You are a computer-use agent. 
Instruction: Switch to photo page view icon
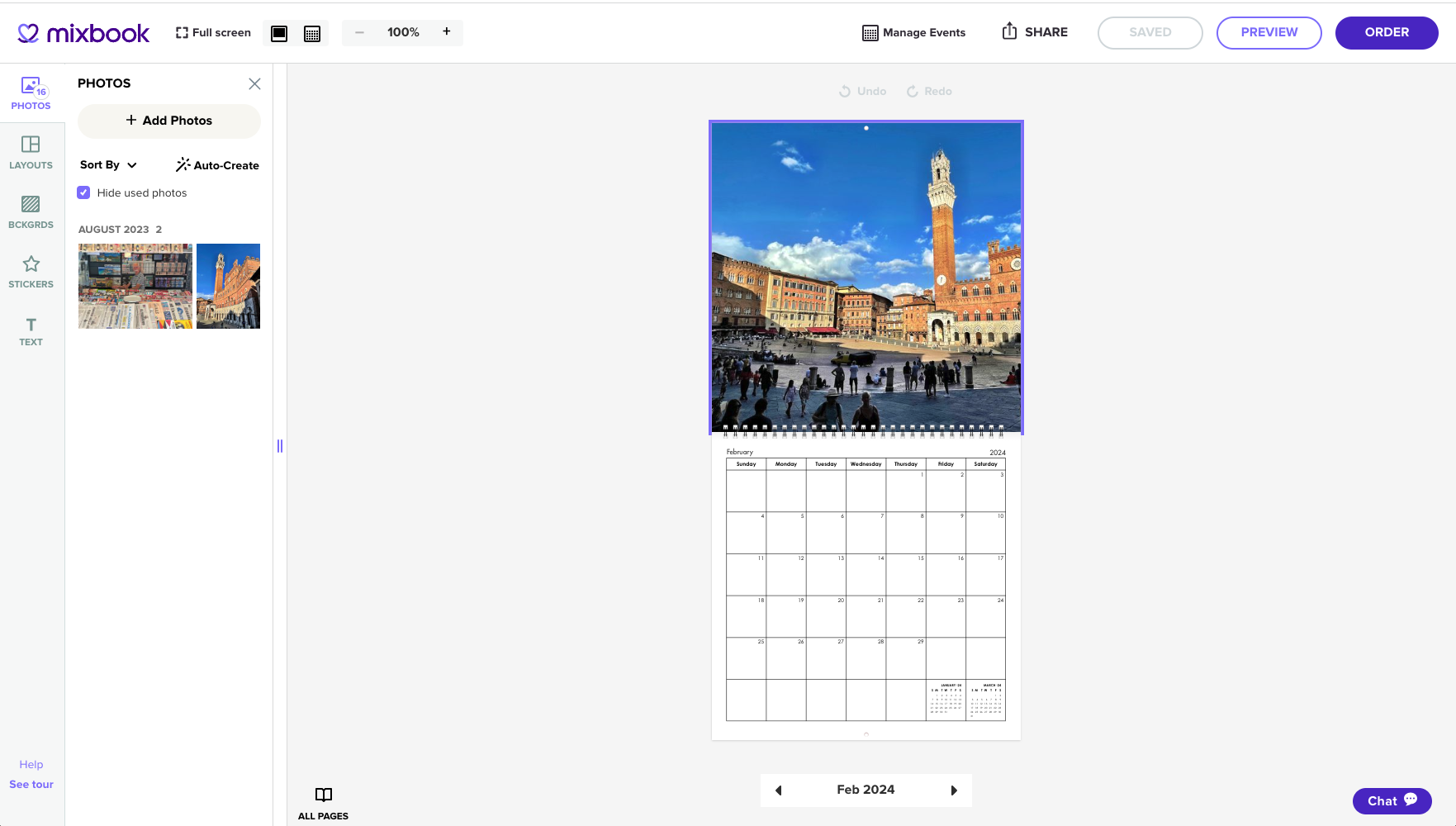pyautogui.click(x=279, y=33)
